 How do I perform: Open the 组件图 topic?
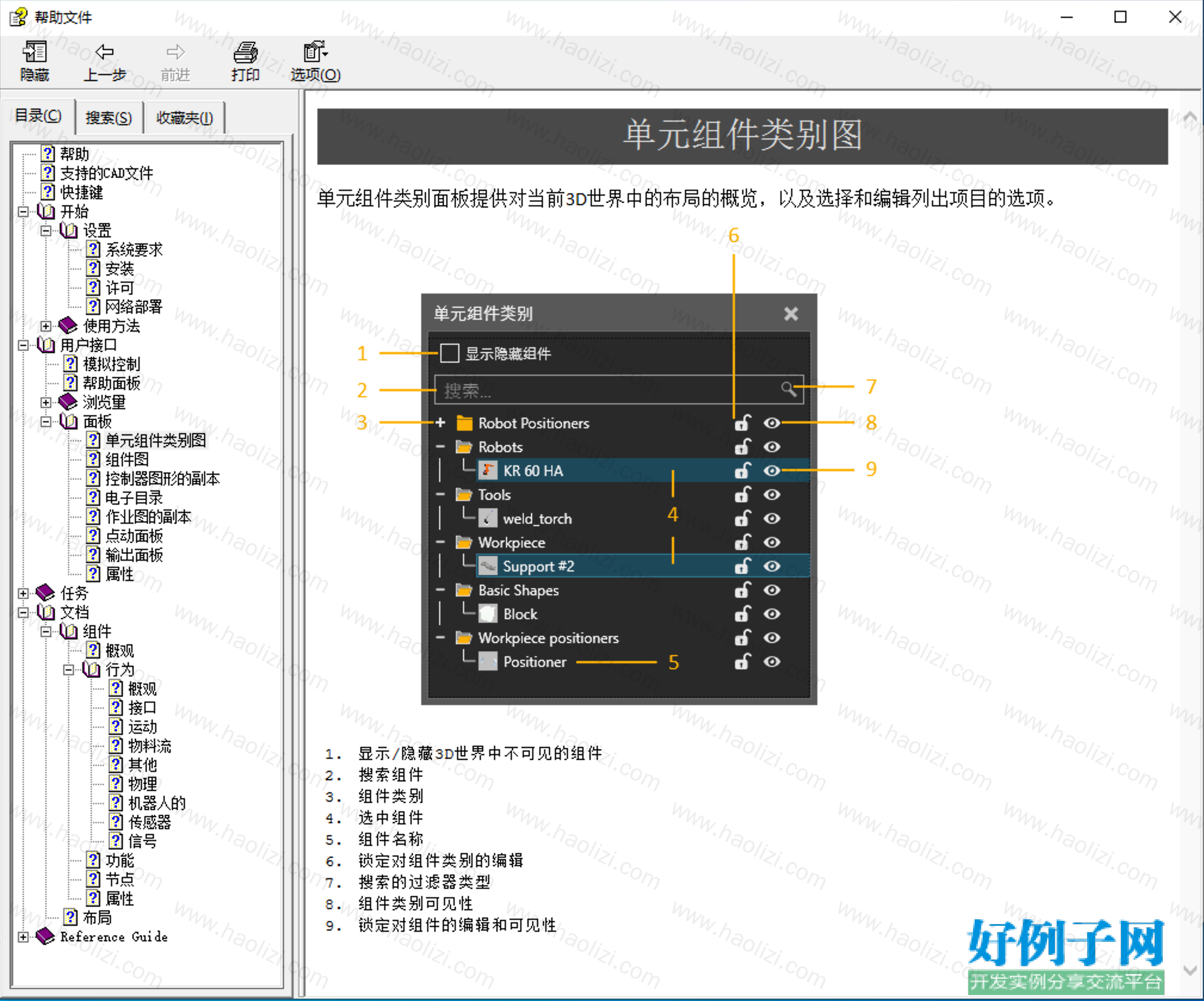pyautogui.click(x=127, y=459)
